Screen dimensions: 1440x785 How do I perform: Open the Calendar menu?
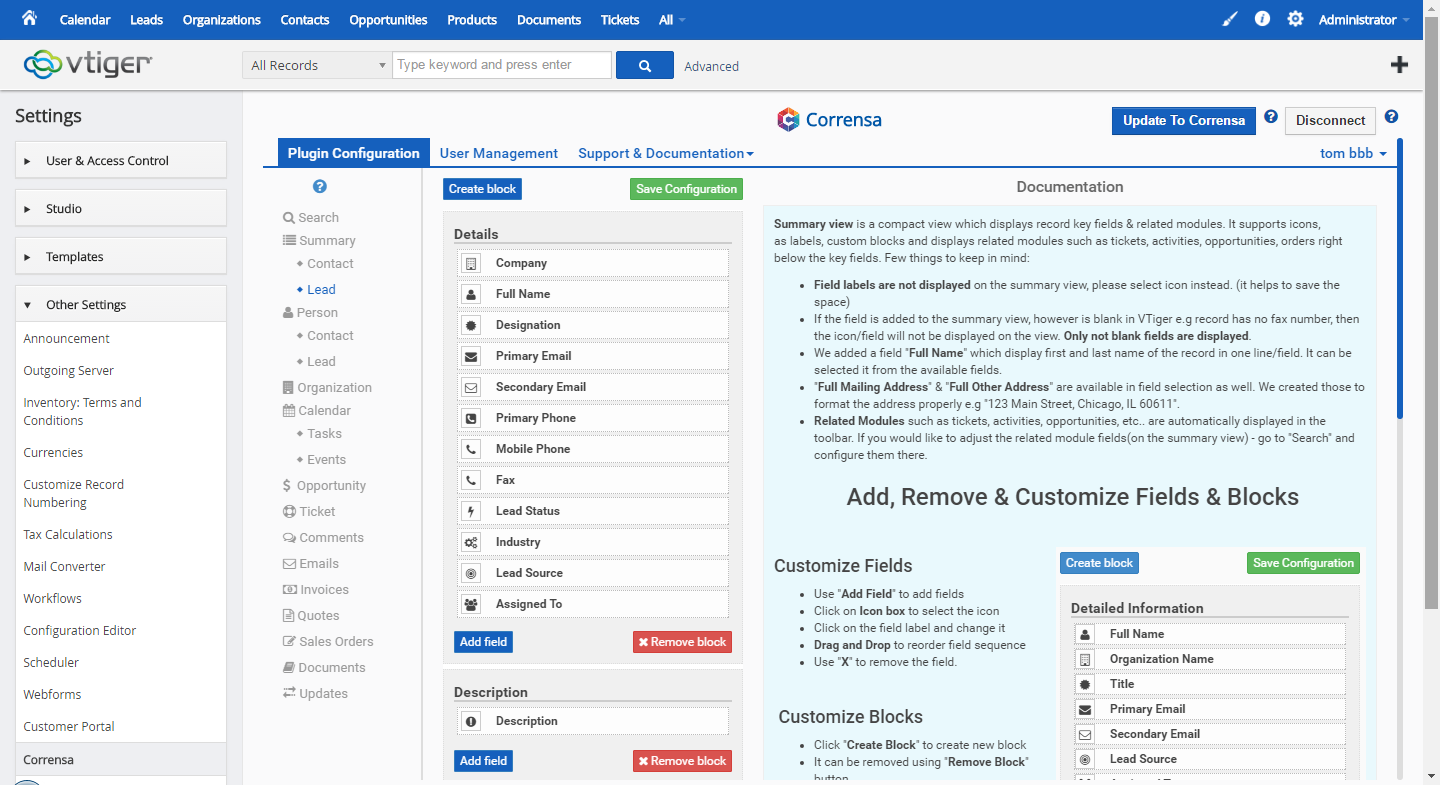click(x=85, y=20)
